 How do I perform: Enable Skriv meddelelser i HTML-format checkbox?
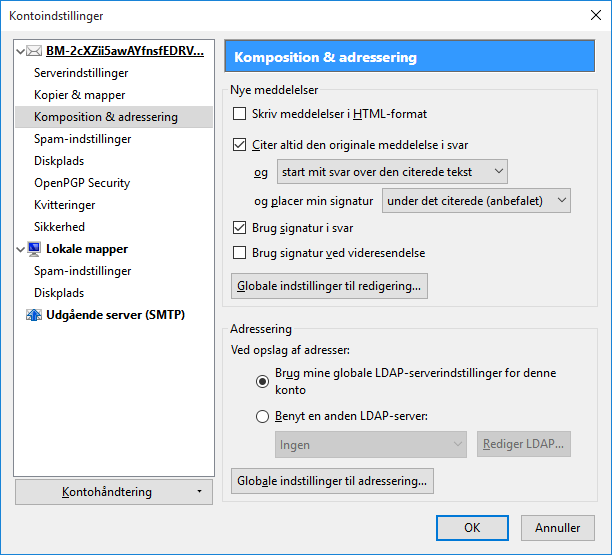click(x=239, y=114)
